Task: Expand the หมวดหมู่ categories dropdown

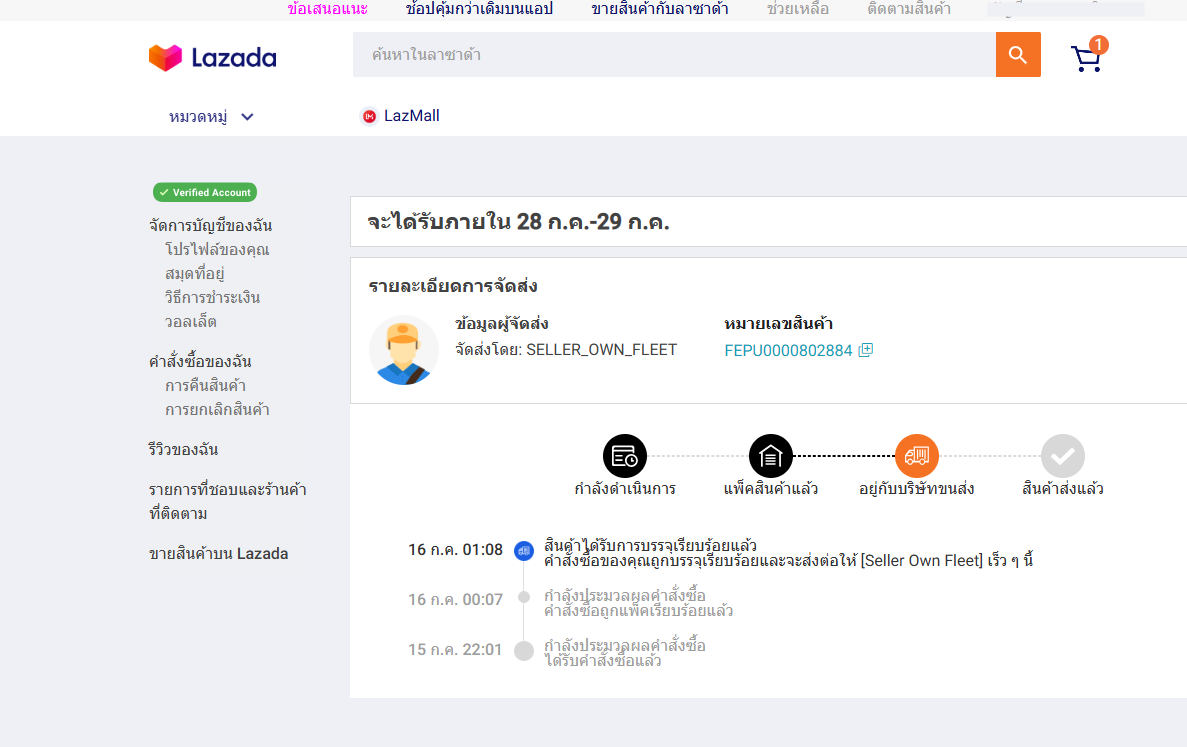Action: coord(211,117)
